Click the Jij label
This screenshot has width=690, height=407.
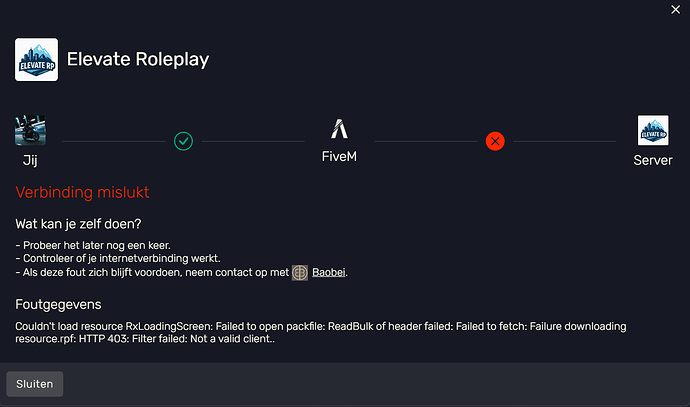tap(30, 160)
